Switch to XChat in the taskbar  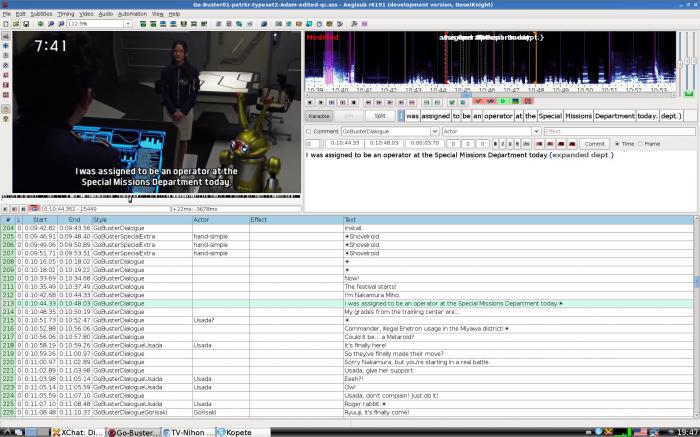click(77, 432)
